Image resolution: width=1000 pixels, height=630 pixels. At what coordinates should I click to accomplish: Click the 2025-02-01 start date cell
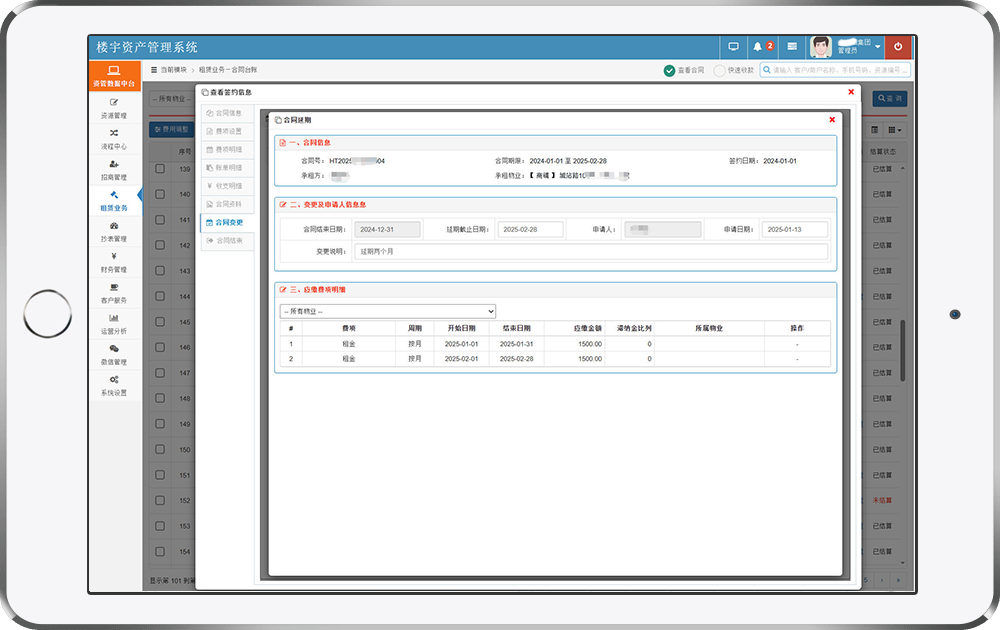tap(461, 359)
